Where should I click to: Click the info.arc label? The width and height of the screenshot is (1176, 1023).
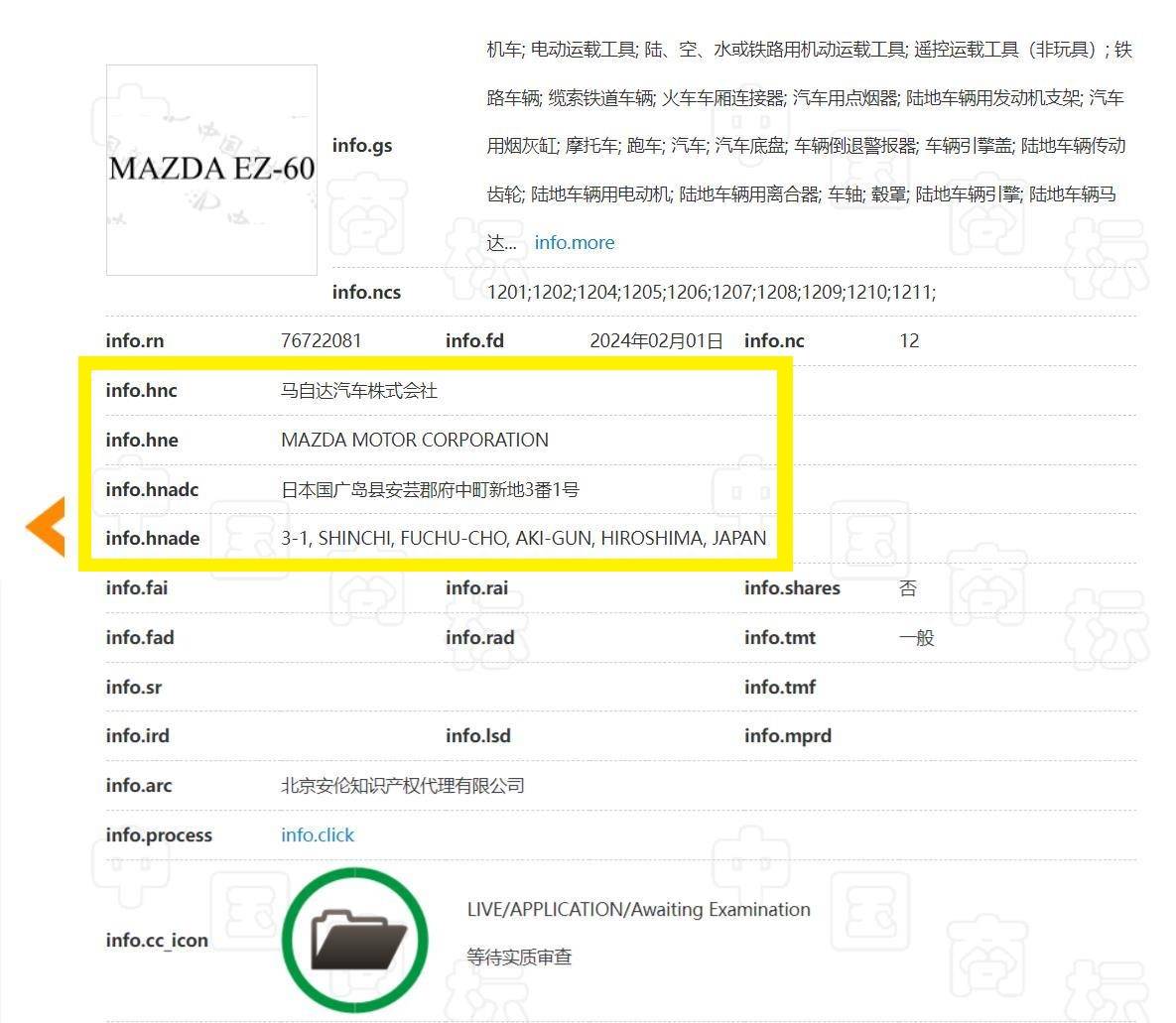click(139, 785)
